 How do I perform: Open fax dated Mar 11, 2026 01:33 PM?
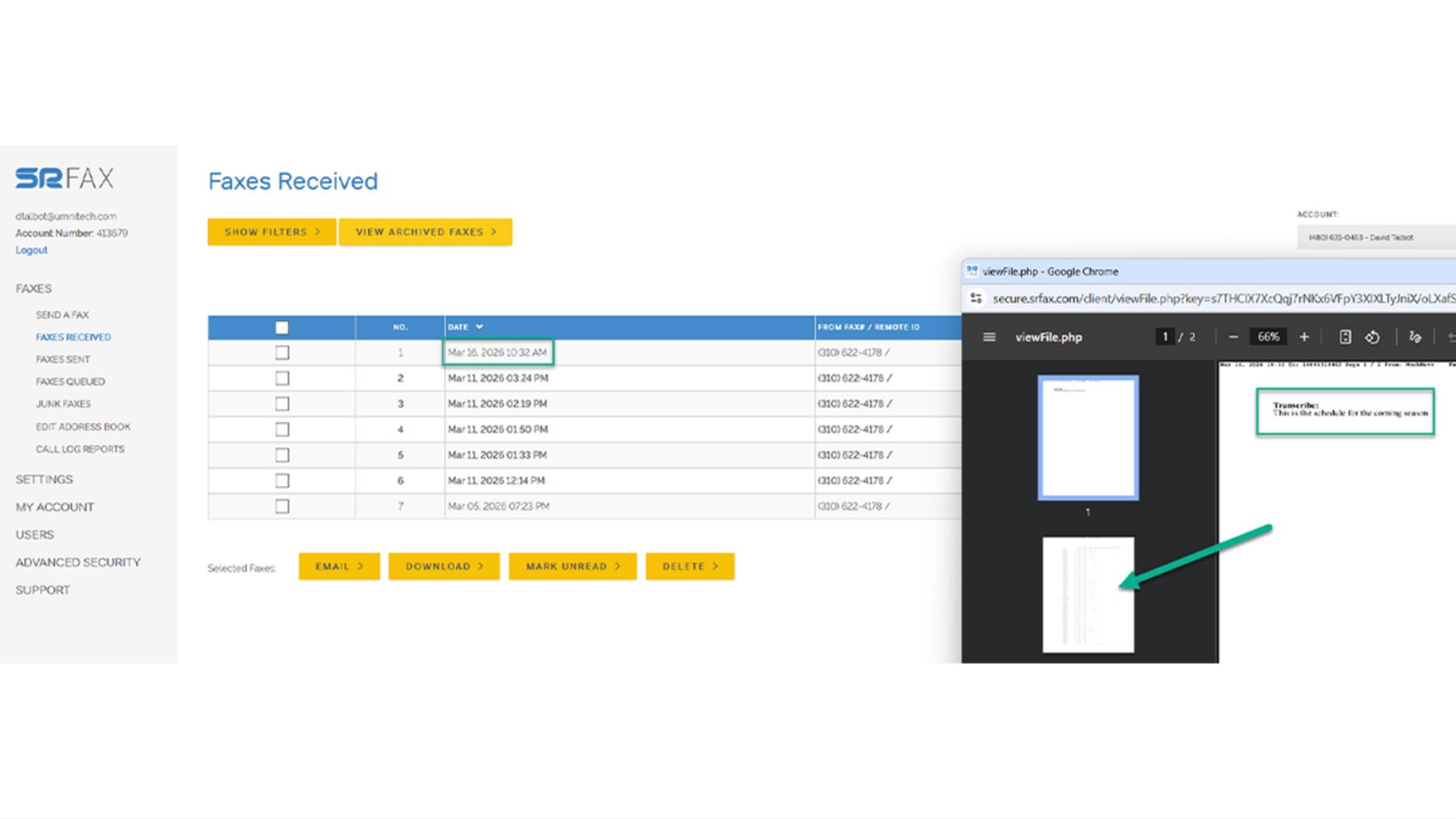[x=497, y=455]
